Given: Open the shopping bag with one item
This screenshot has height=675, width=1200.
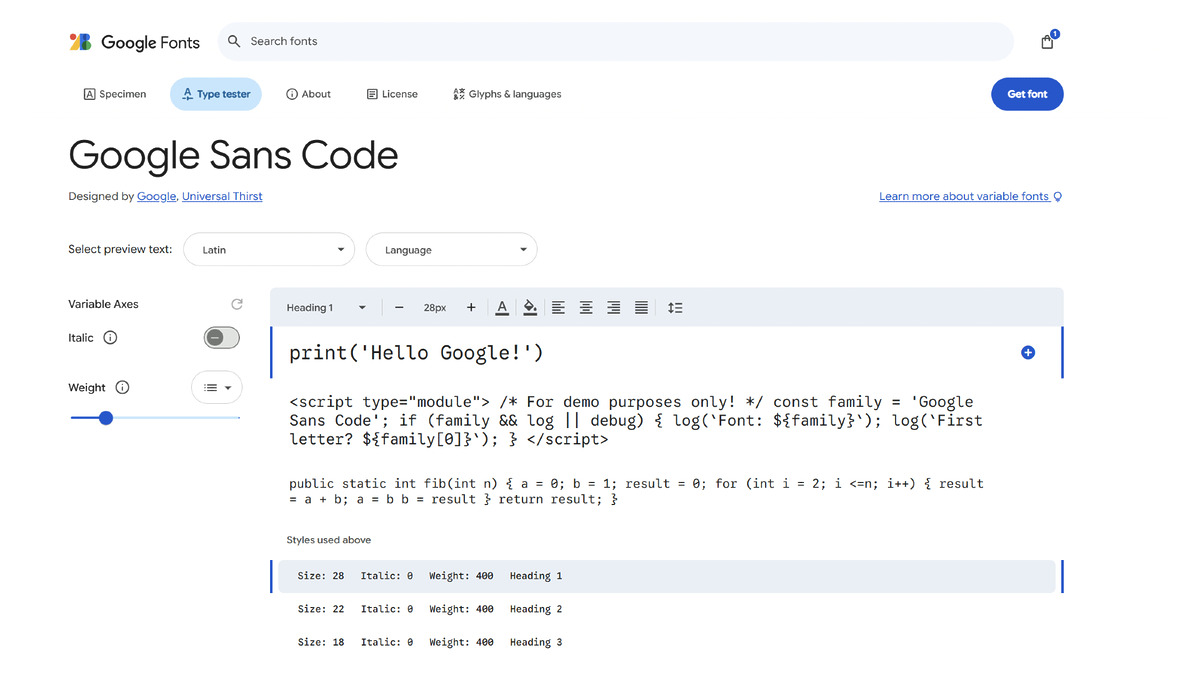Looking at the screenshot, I should 1046,41.
